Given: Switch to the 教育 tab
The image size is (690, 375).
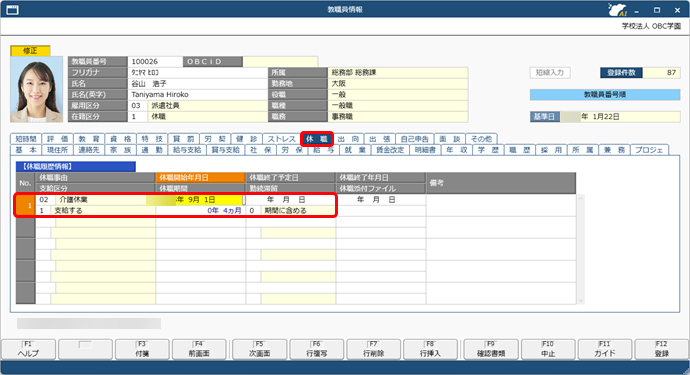Looking at the screenshot, I should pyautogui.click(x=89, y=139).
